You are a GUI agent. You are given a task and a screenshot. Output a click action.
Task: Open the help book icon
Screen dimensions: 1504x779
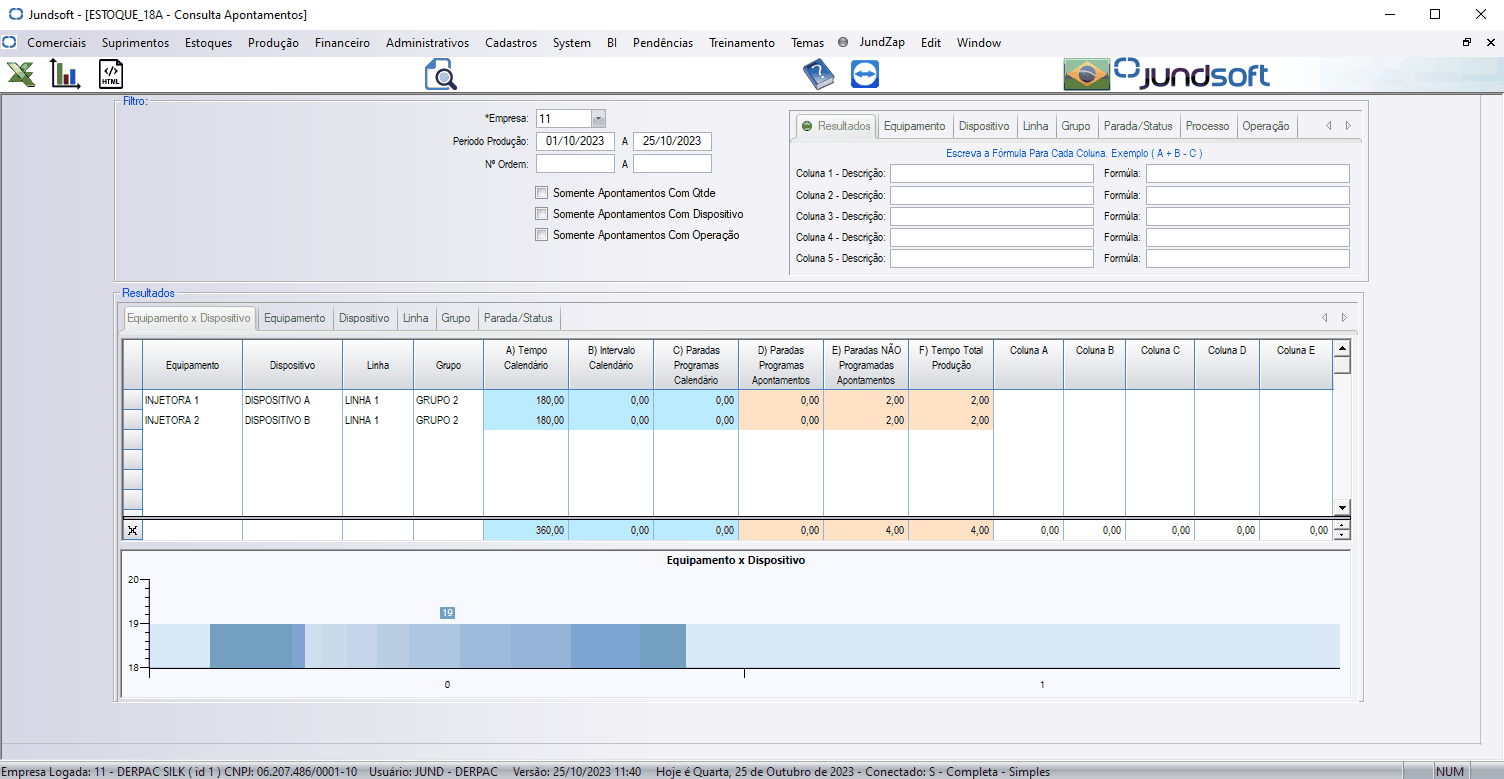(818, 75)
